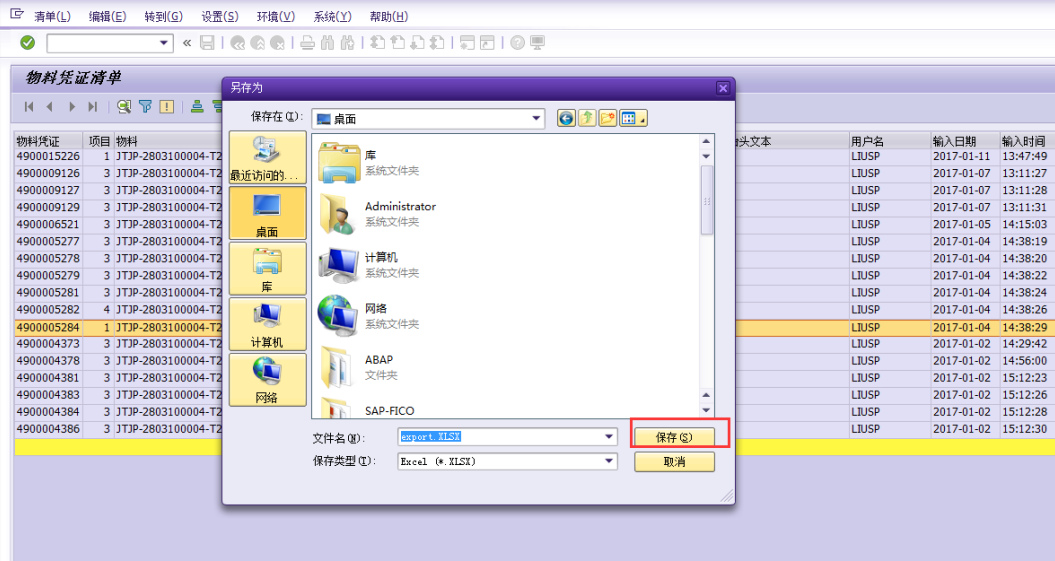Click the Back round arrow icon
The image size is (1055, 561).
click(x=238, y=43)
